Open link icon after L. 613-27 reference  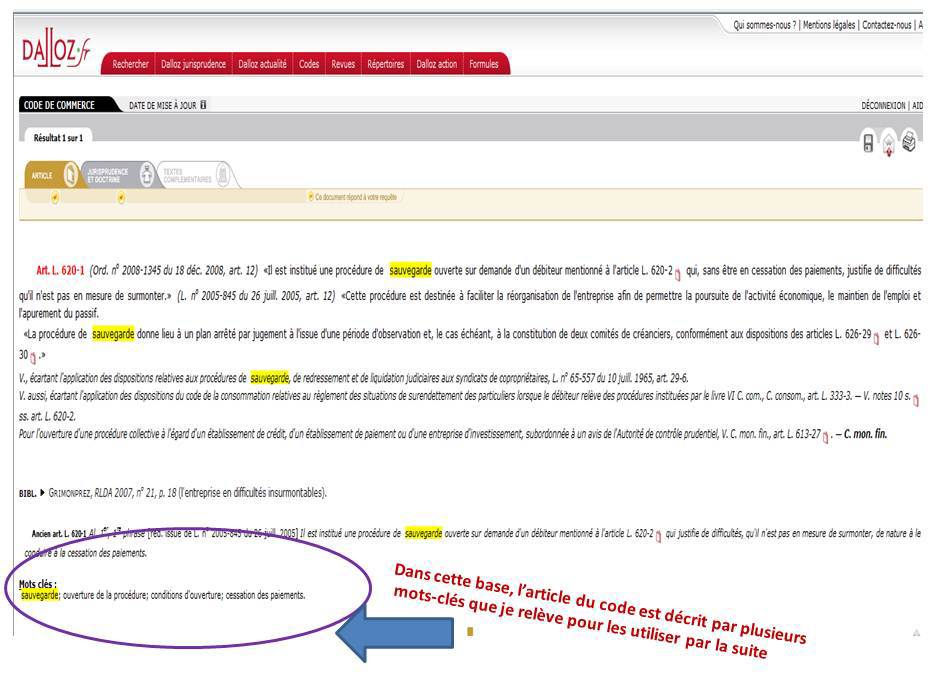(826, 435)
